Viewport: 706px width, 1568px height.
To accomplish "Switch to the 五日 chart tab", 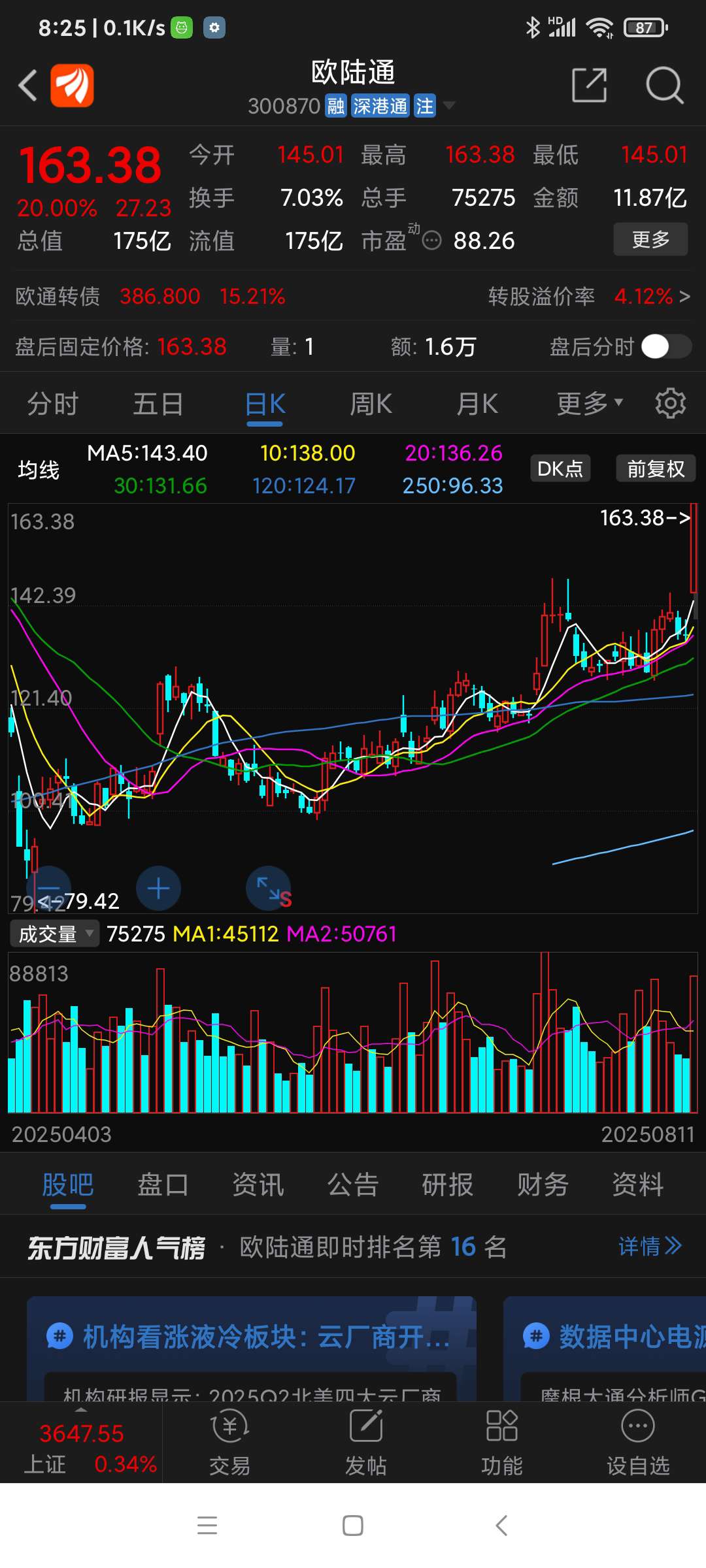I will pos(158,404).
